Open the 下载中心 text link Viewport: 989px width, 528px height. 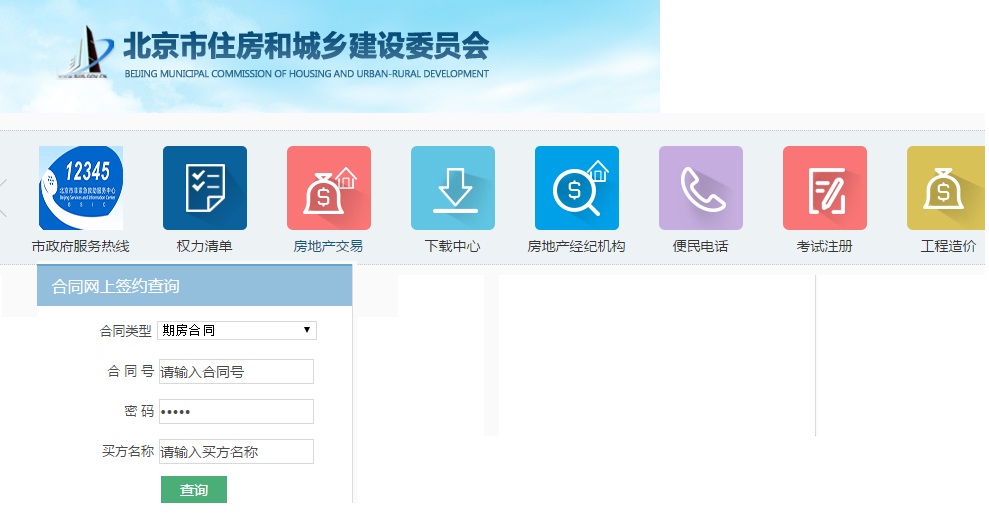(x=453, y=246)
